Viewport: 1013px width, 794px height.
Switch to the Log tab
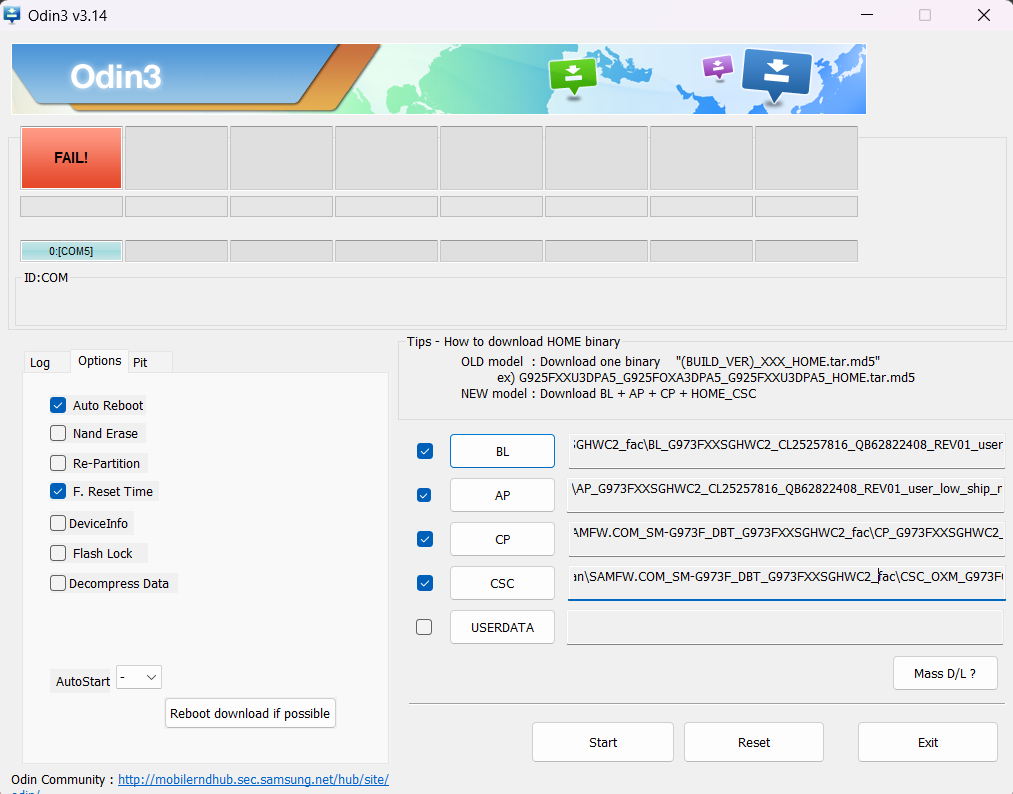coord(40,363)
